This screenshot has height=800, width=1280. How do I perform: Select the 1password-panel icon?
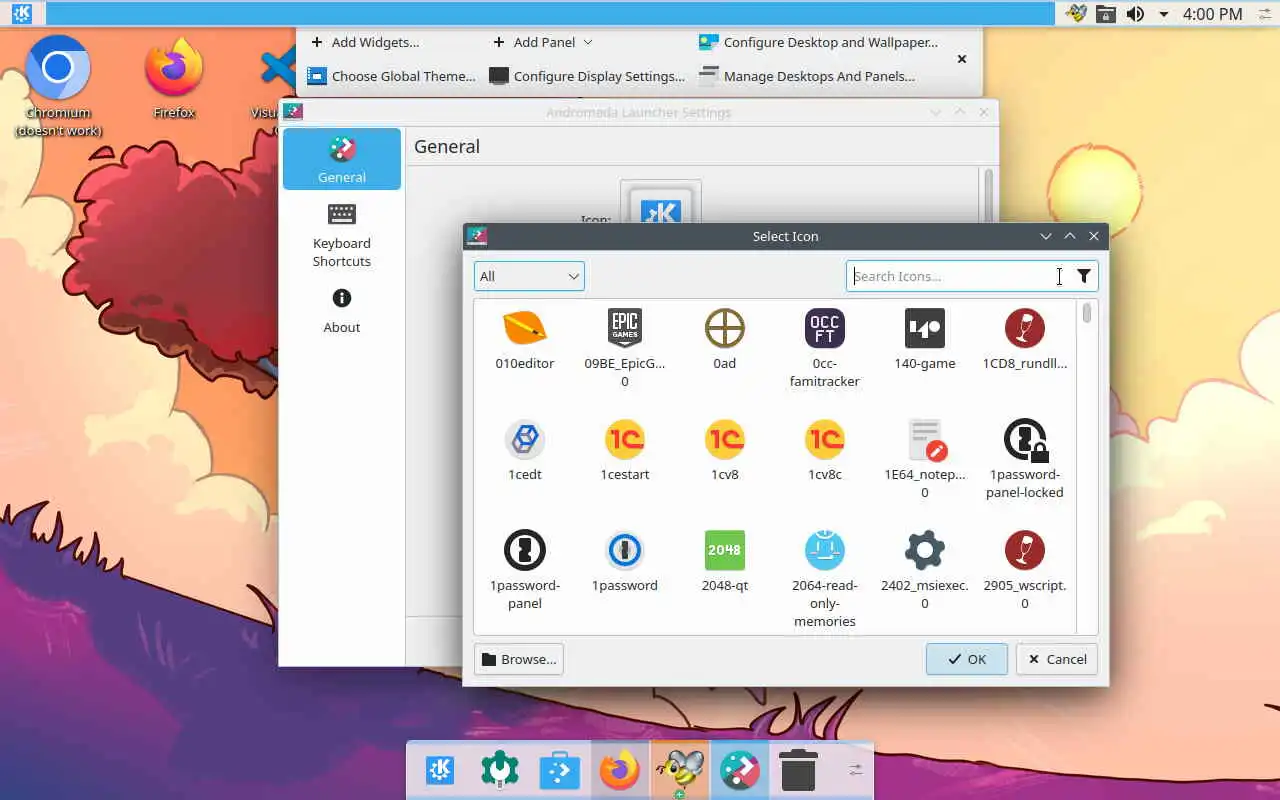(x=525, y=571)
